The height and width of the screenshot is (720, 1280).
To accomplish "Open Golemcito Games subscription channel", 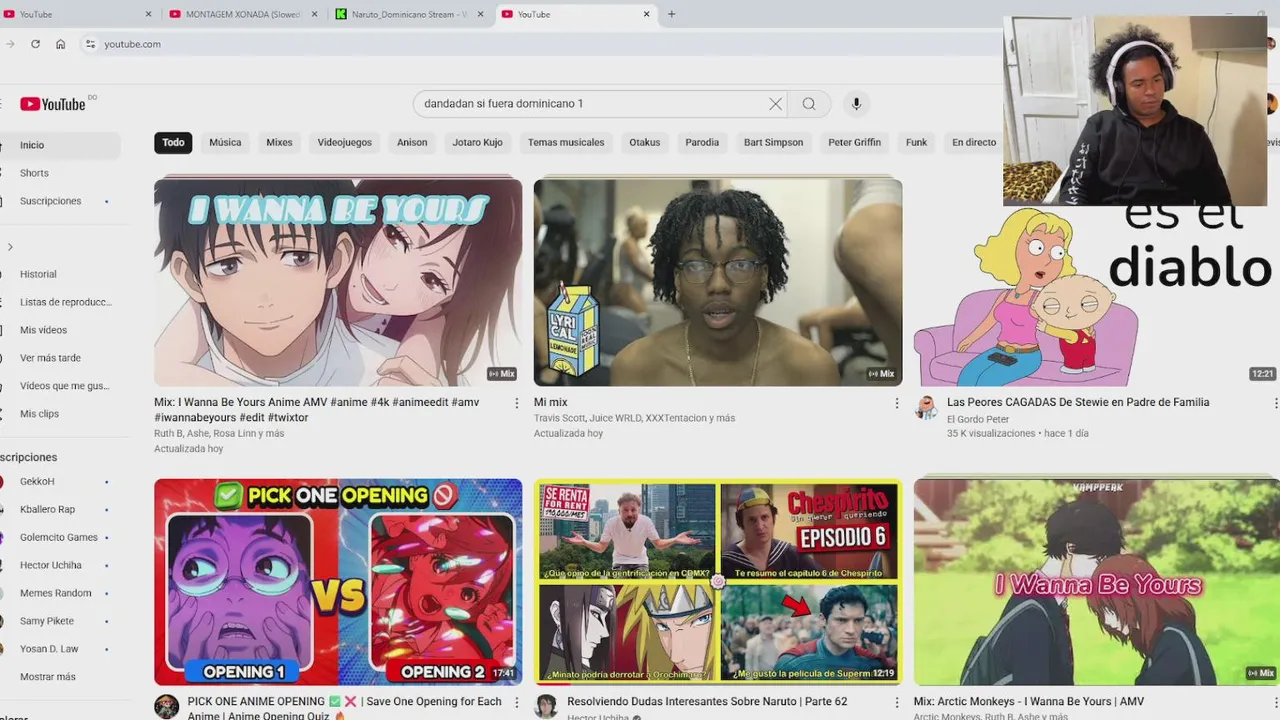I will (x=60, y=538).
